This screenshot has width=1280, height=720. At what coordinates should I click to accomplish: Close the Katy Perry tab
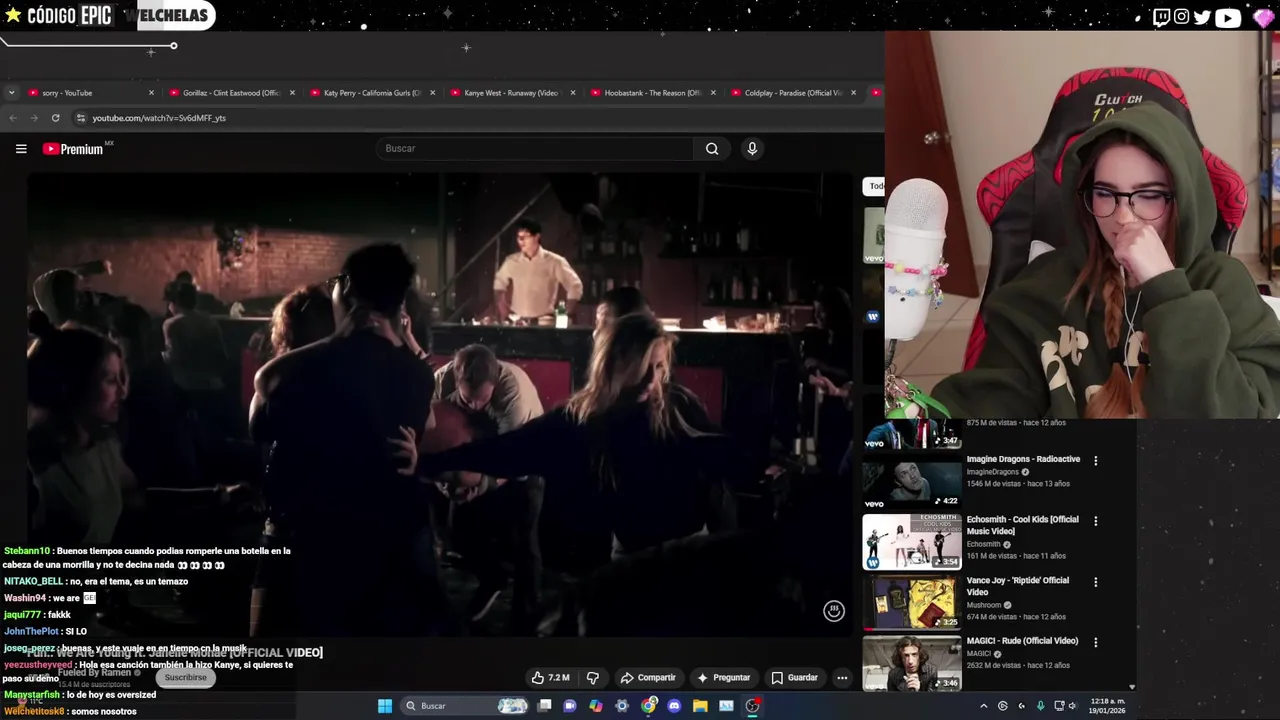pos(432,93)
